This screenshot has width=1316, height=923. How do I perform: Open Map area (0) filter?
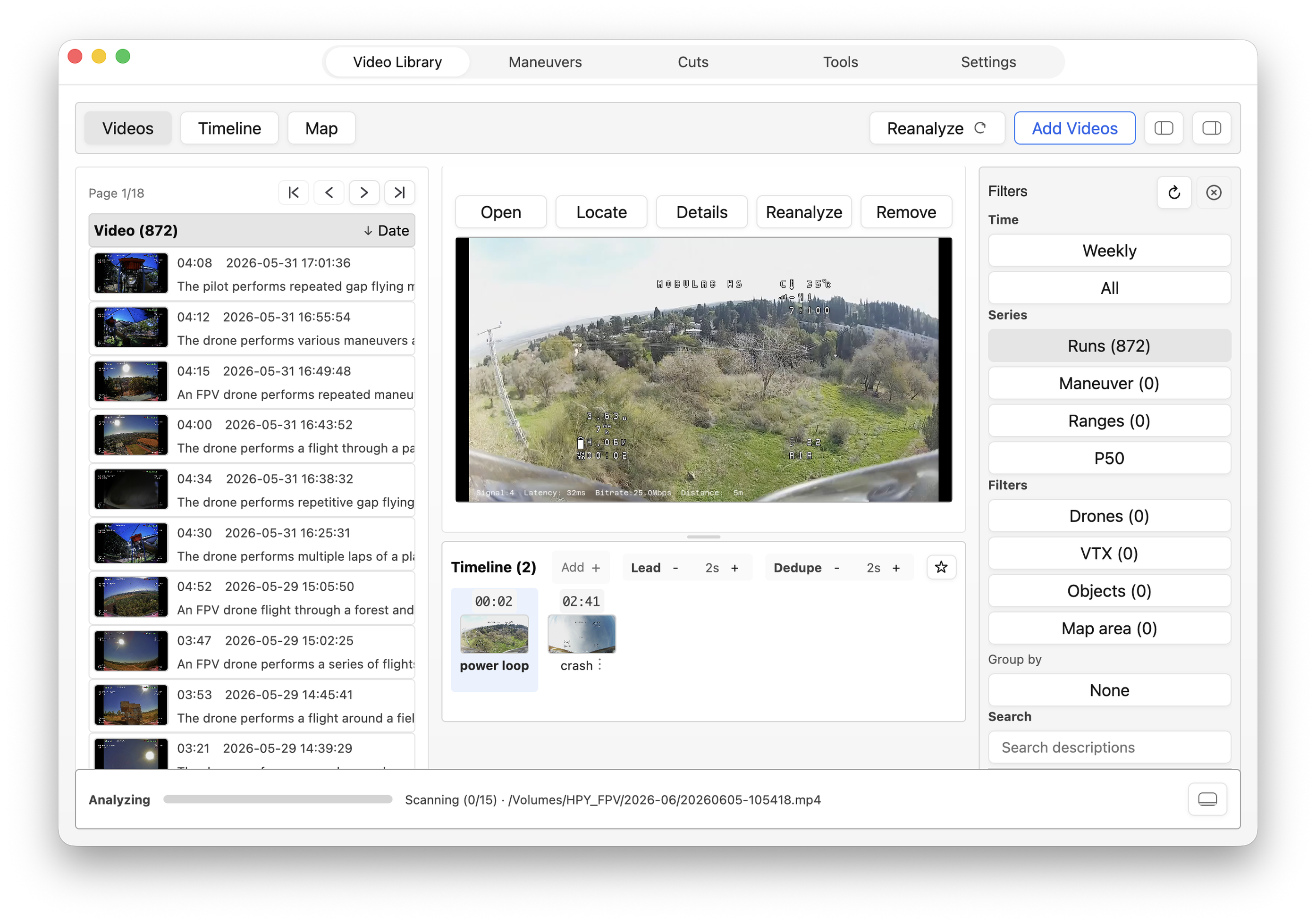1109,628
